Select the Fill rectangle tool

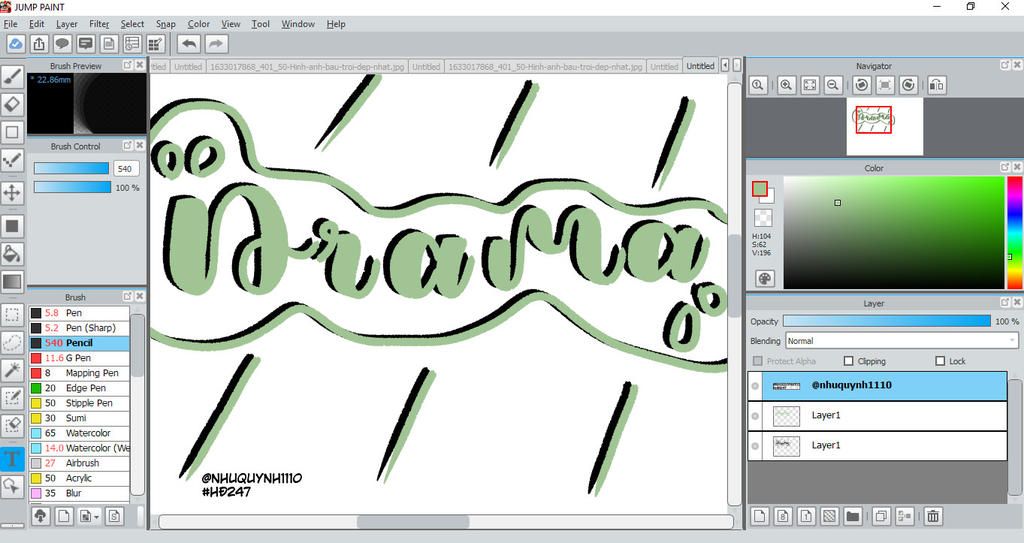[x=12, y=226]
